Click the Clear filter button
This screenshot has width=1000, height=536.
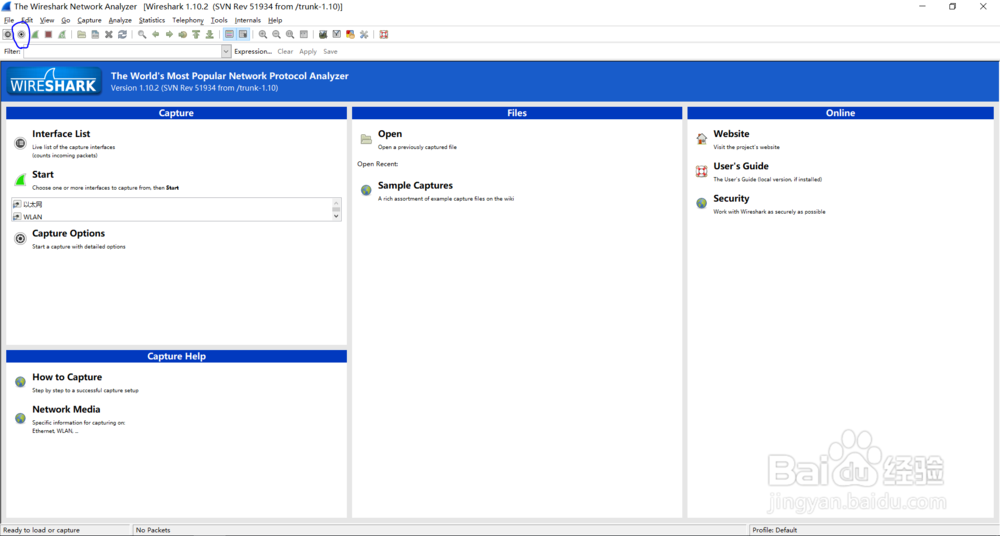pyautogui.click(x=285, y=52)
